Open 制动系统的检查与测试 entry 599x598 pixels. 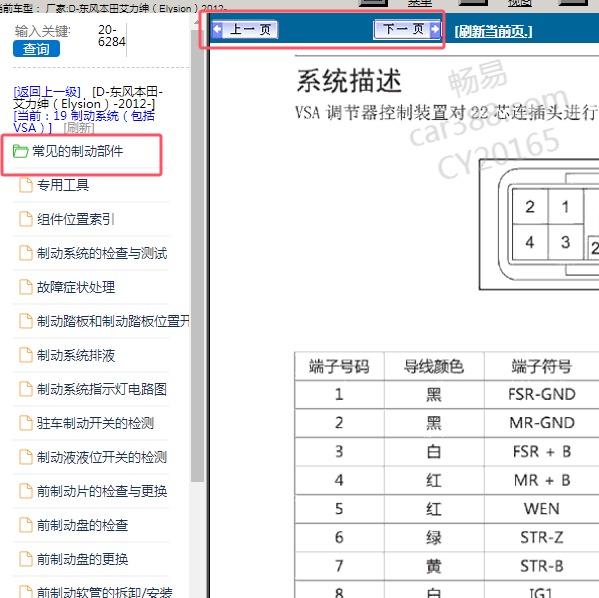click(102, 253)
